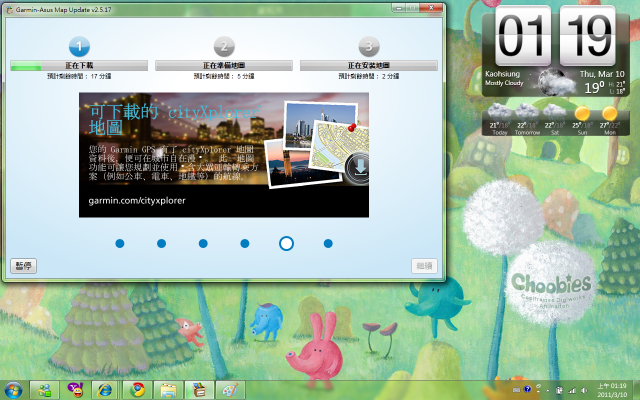Click the hour flip digits on the clock widget
640x400 pixels.
click(x=522, y=35)
